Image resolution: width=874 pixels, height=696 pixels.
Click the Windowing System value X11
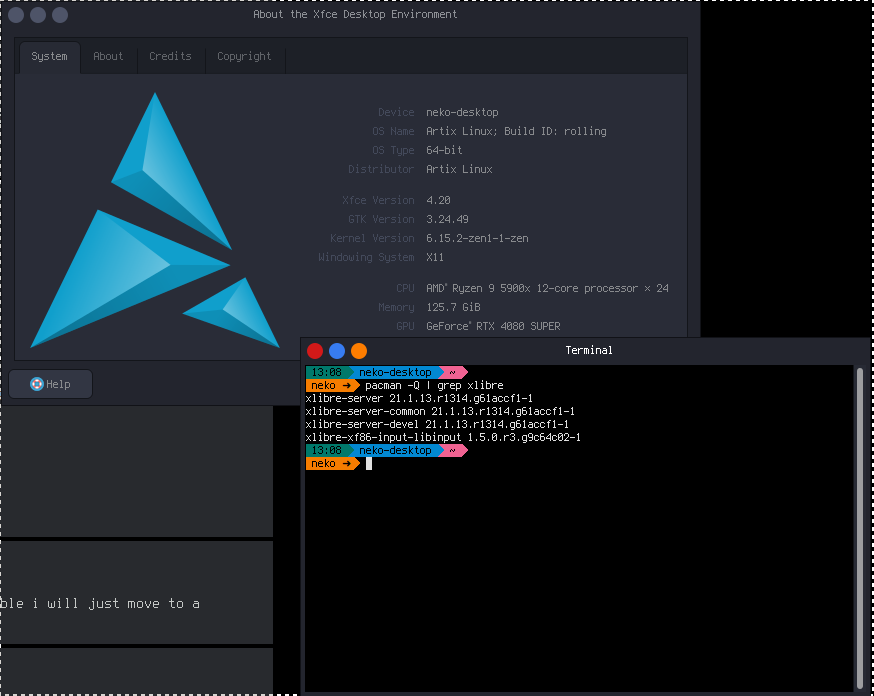point(435,257)
